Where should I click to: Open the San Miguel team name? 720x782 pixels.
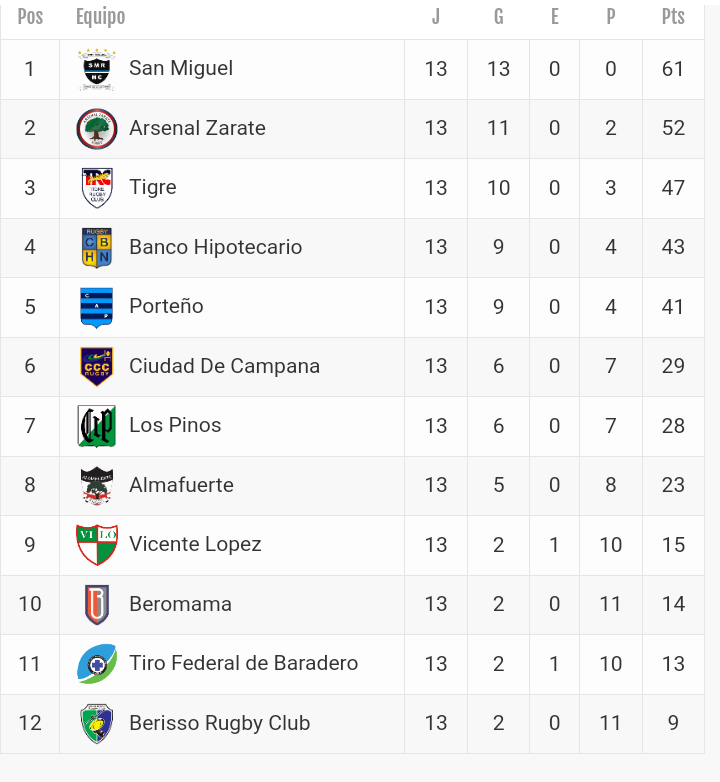181,68
